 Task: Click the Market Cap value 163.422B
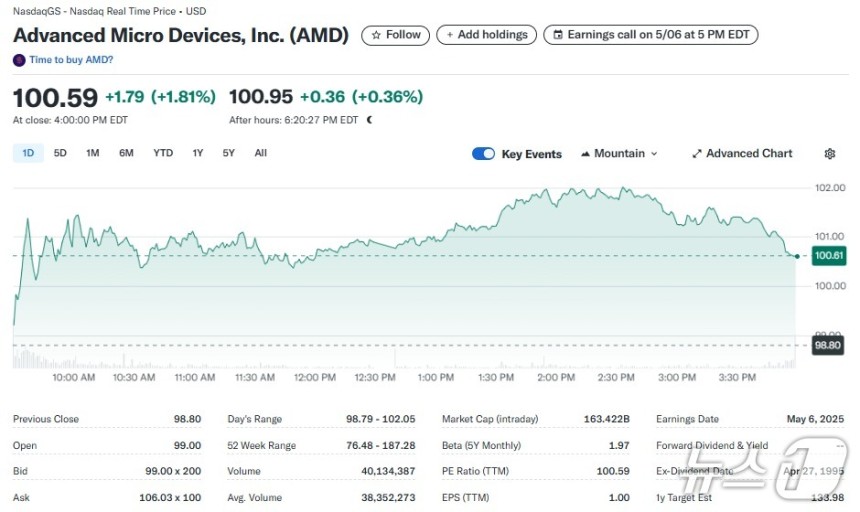tap(607, 419)
